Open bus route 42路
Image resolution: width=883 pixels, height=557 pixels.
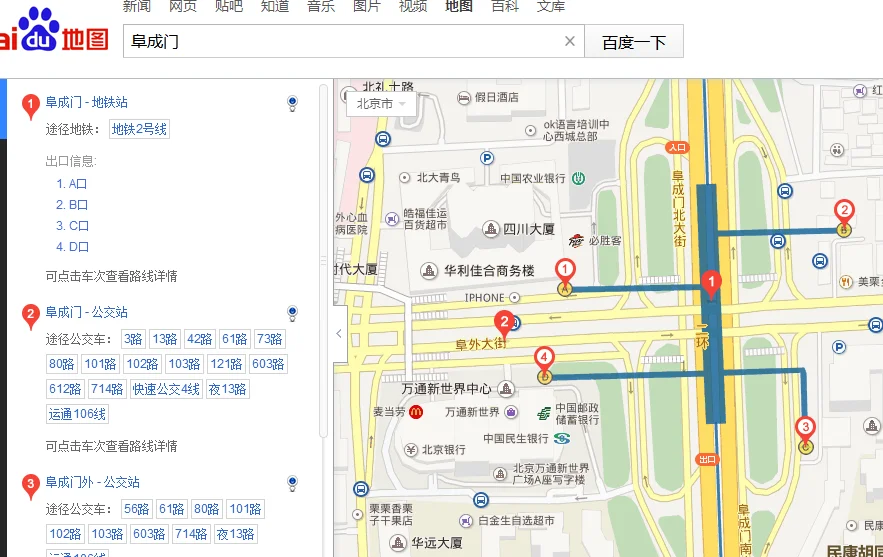click(200, 339)
